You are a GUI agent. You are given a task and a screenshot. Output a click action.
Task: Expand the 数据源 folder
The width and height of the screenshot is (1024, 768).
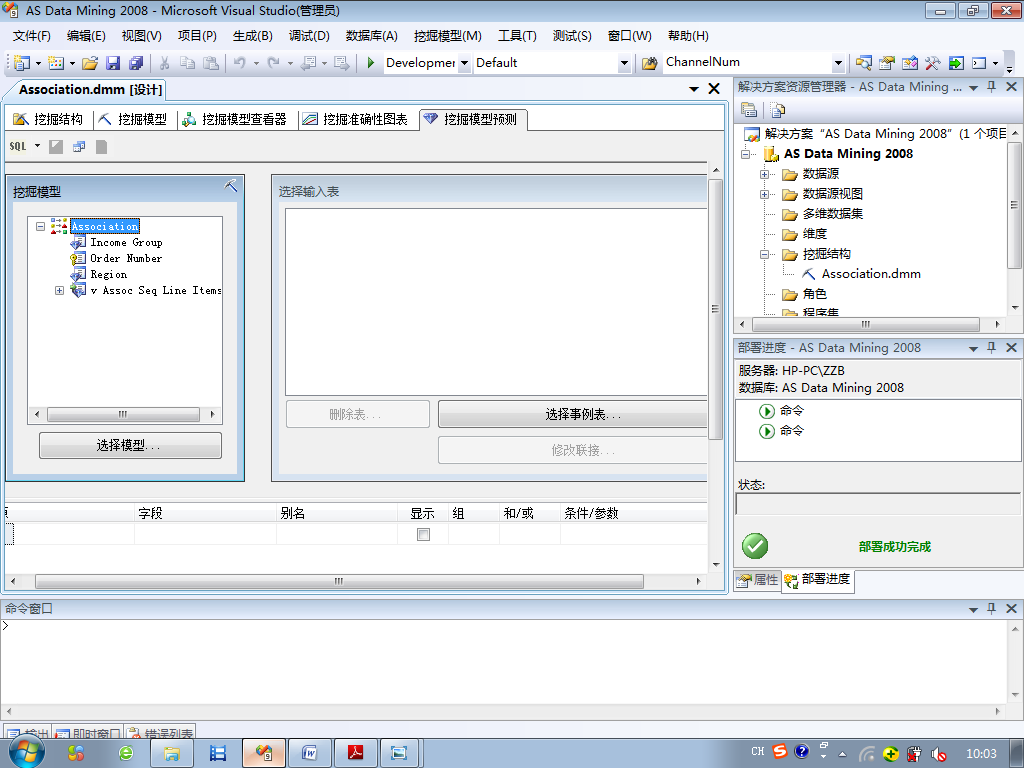764,174
